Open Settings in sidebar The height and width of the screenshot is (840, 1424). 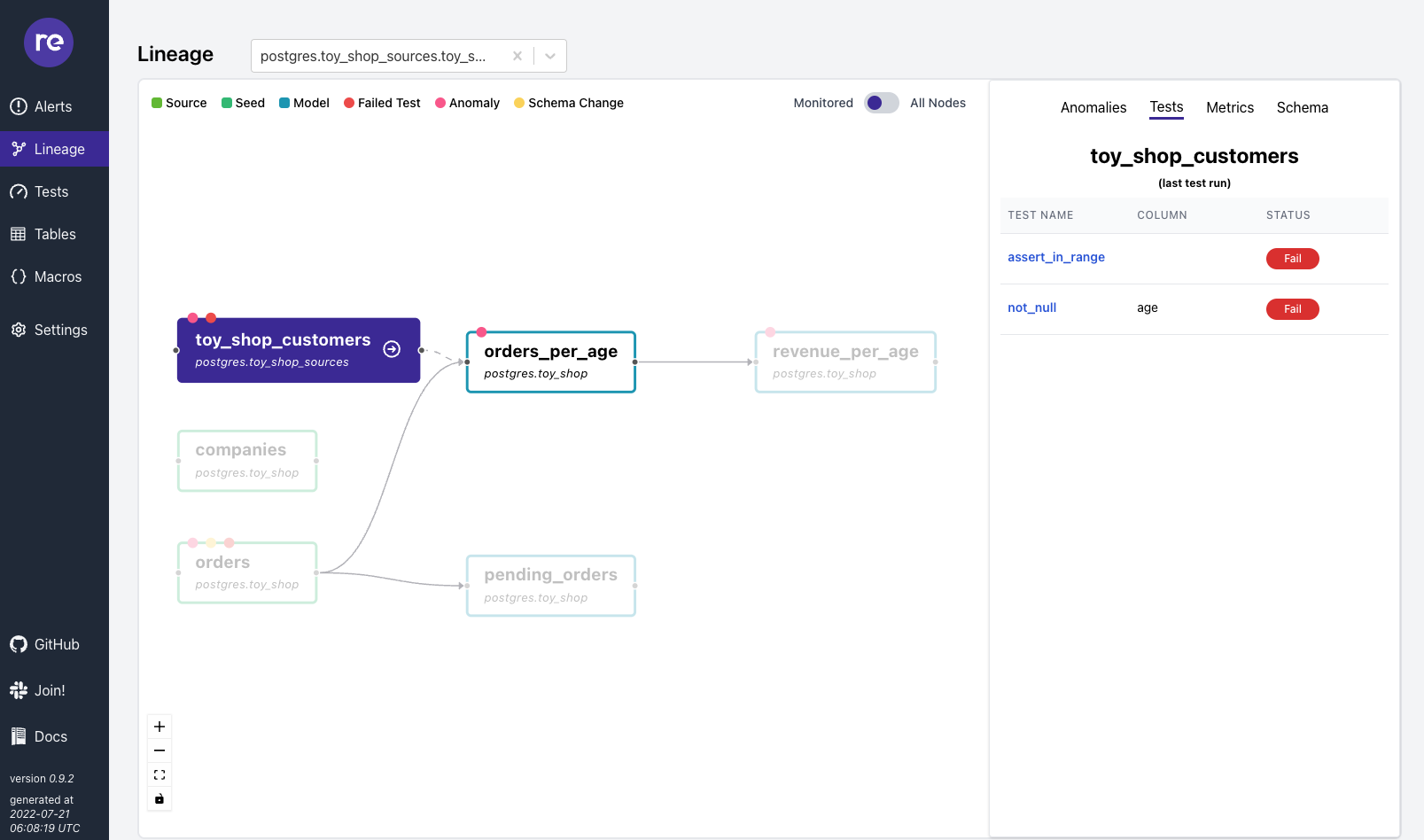pos(54,330)
